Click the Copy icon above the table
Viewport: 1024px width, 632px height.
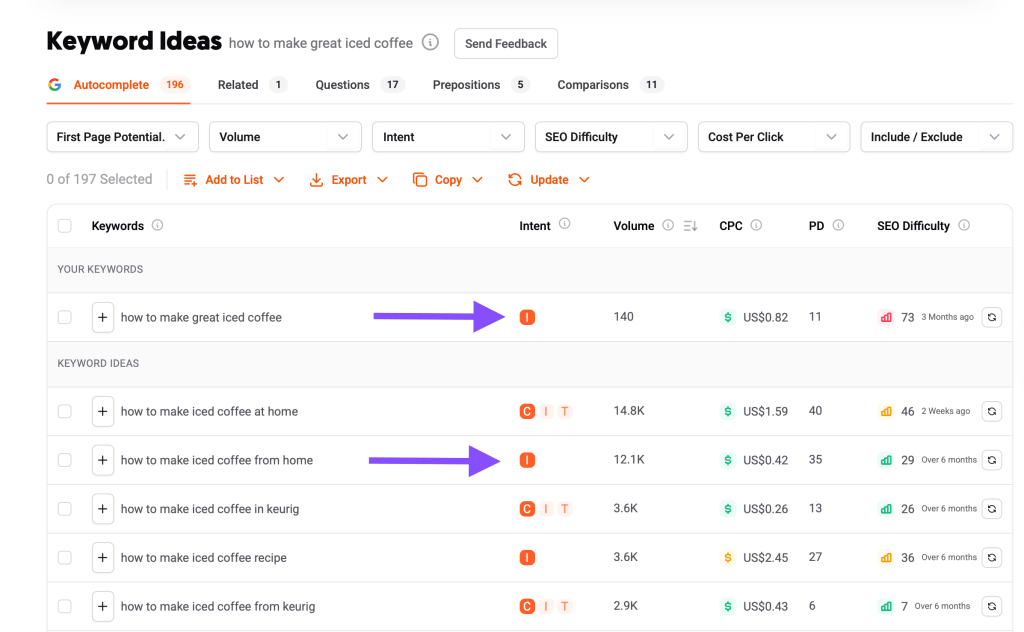coord(420,180)
